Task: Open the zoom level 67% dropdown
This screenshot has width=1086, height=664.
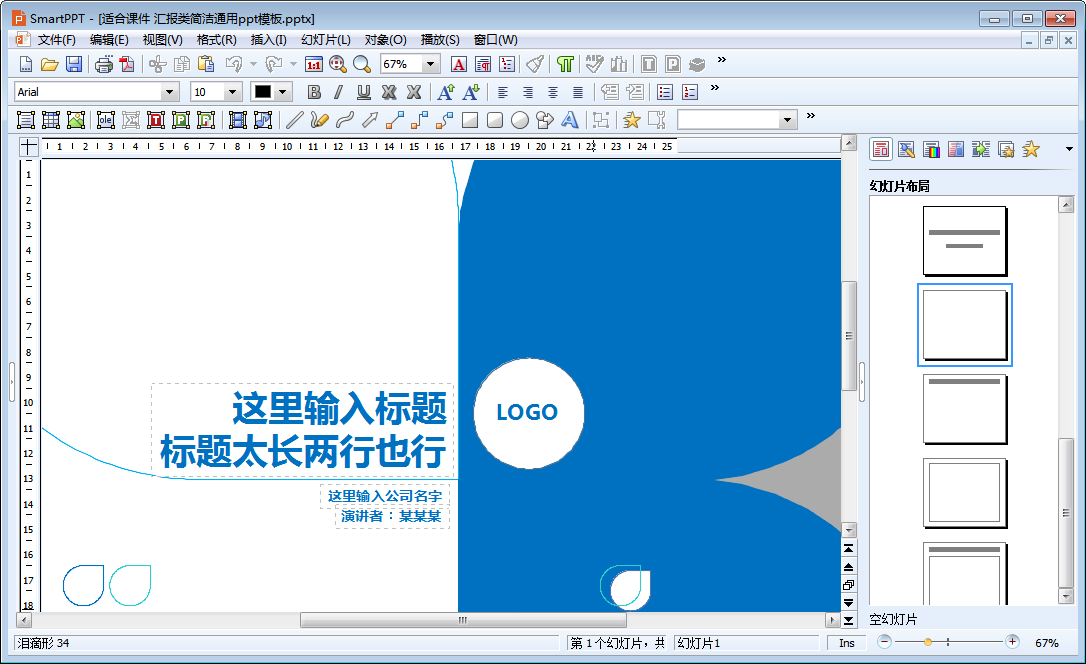Action: coord(430,64)
